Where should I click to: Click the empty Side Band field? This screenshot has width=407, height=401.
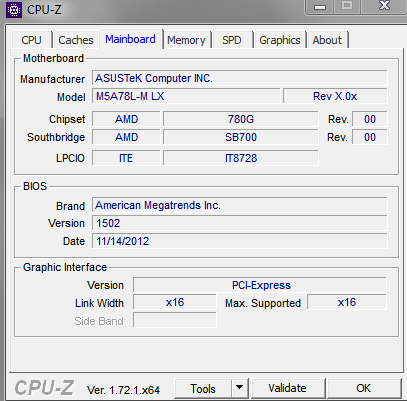pos(175,320)
